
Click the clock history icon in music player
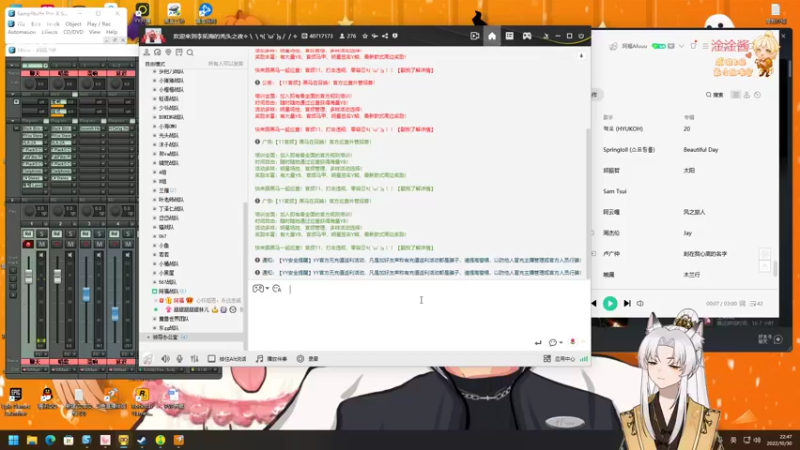click(758, 95)
